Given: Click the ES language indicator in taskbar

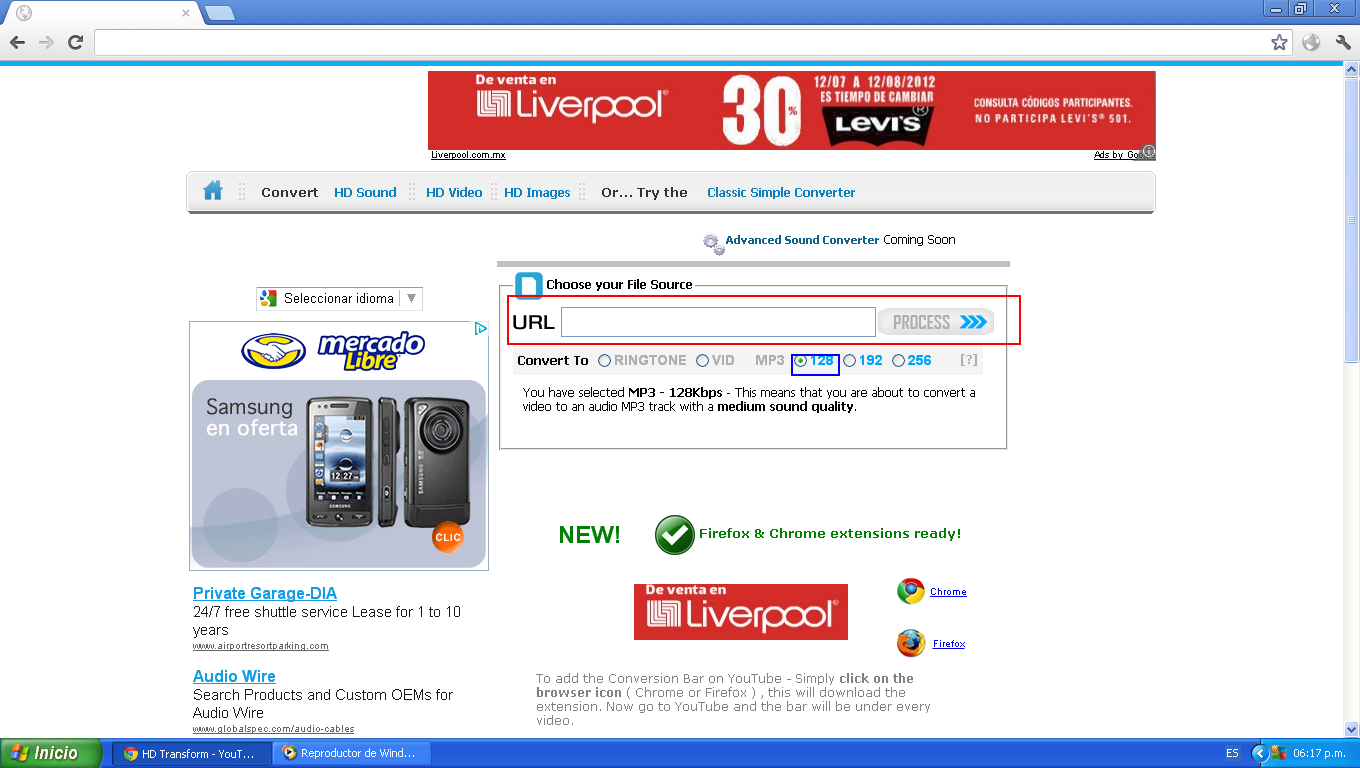Looking at the screenshot, I should (1232, 753).
